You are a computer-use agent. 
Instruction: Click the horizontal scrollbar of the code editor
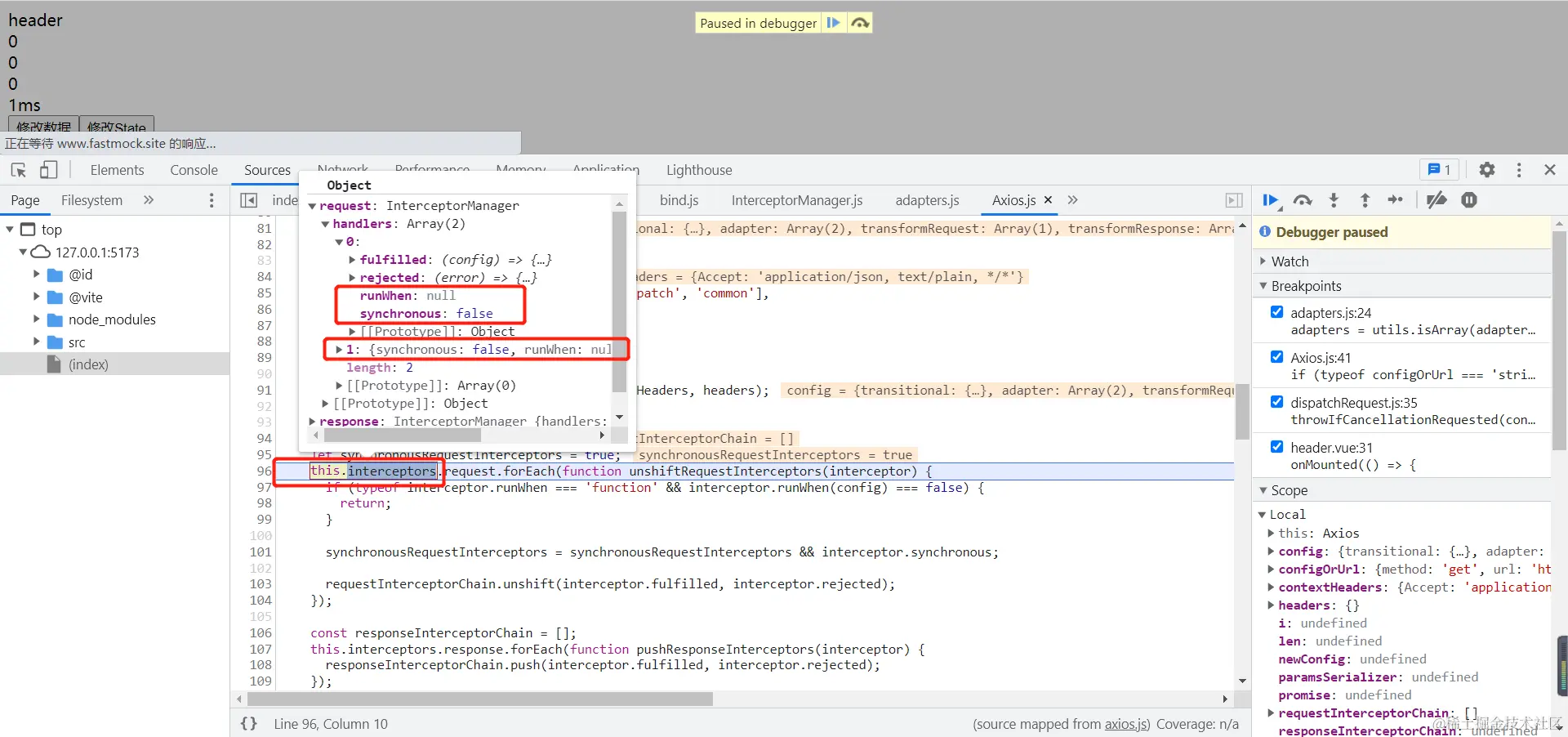point(480,699)
